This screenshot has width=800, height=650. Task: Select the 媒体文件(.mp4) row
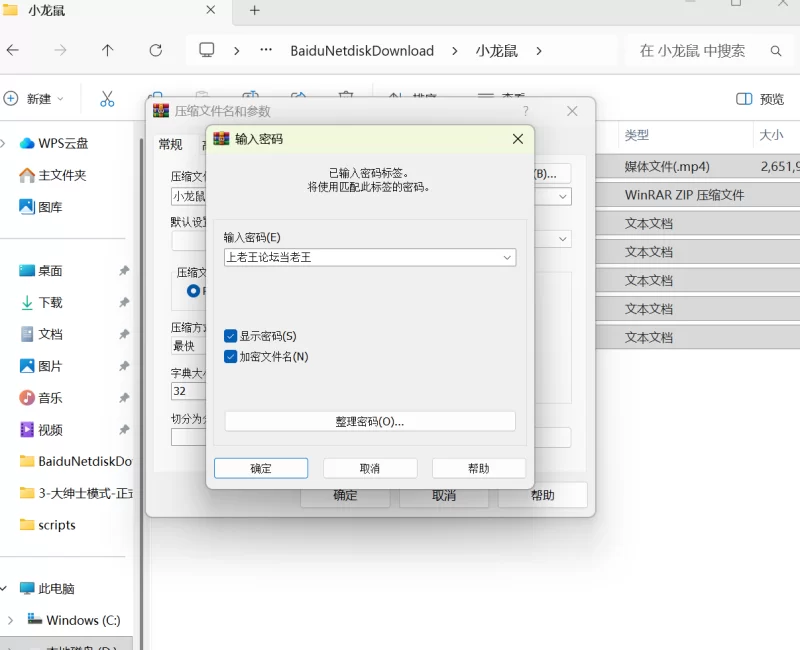point(697,167)
